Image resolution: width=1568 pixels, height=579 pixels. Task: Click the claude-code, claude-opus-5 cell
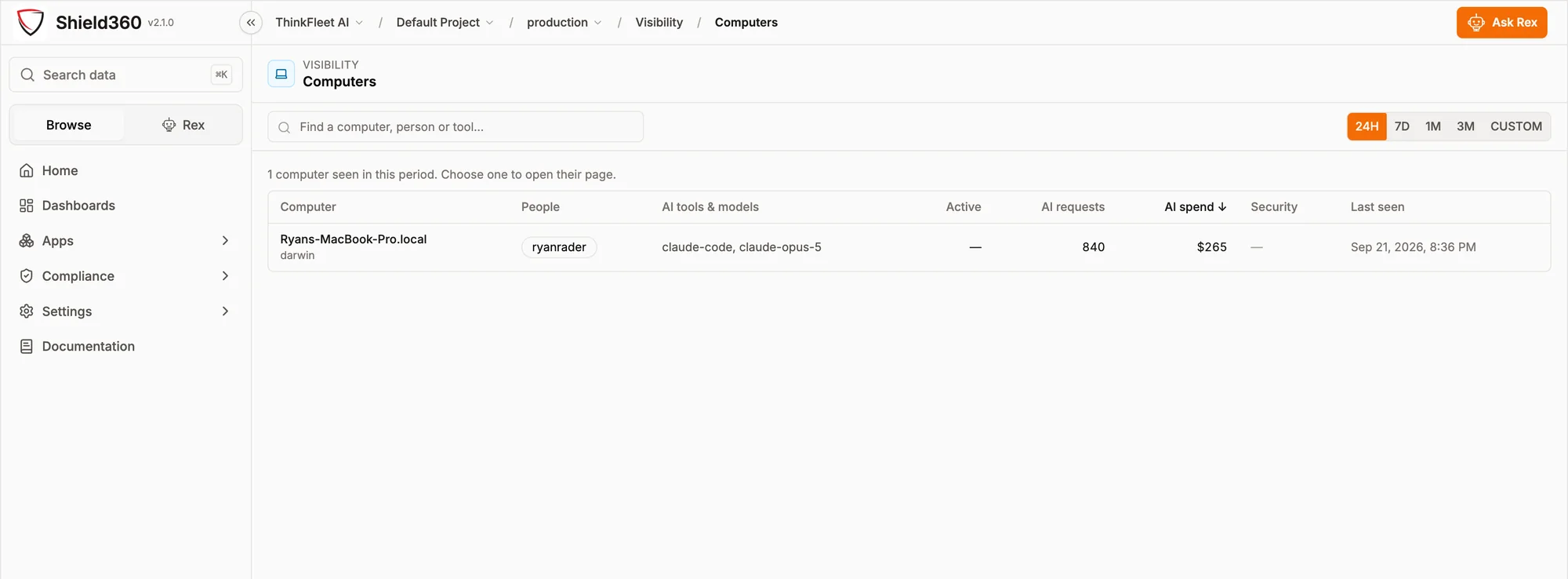pos(742,247)
